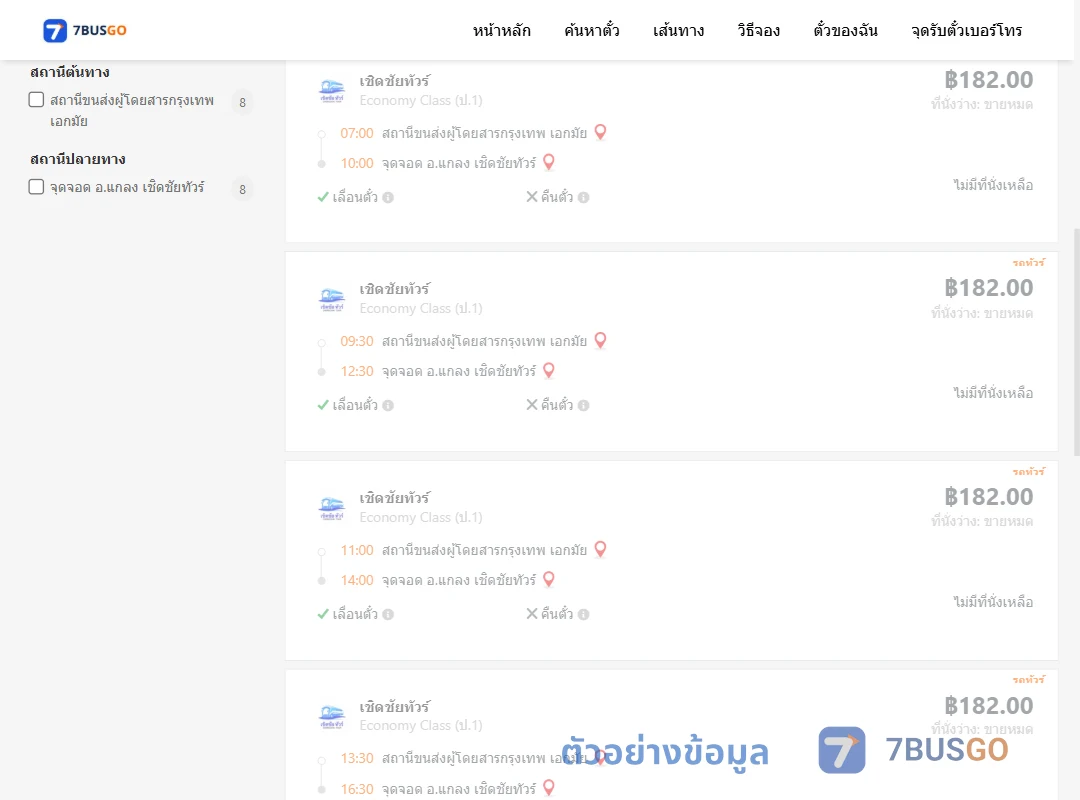The height and width of the screenshot is (800, 1080).
Task: Open the จุดรับตั๋วเบอร์โทร menu item
Action: (x=966, y=30)
